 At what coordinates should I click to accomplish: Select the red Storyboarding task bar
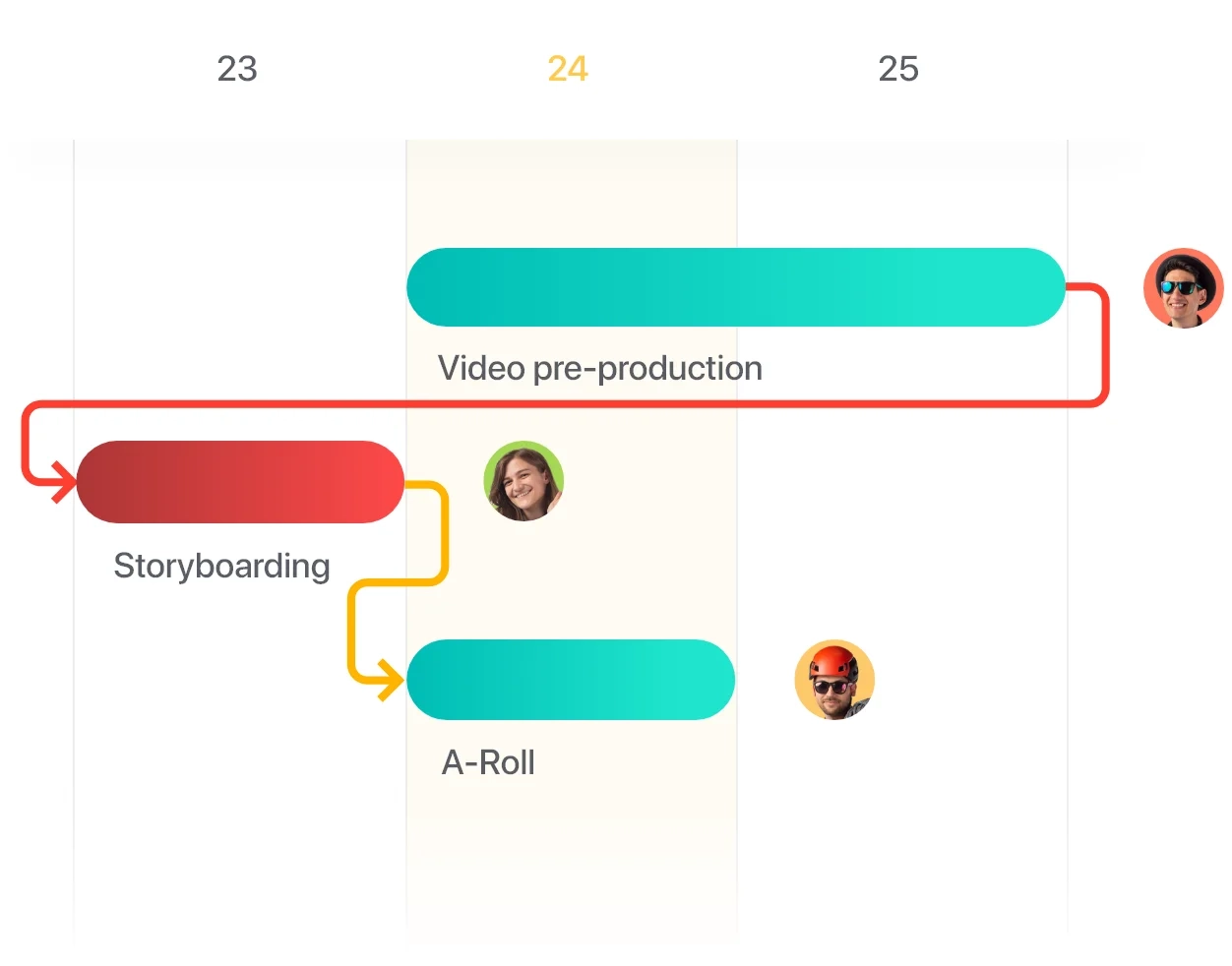tap(240, 482)
